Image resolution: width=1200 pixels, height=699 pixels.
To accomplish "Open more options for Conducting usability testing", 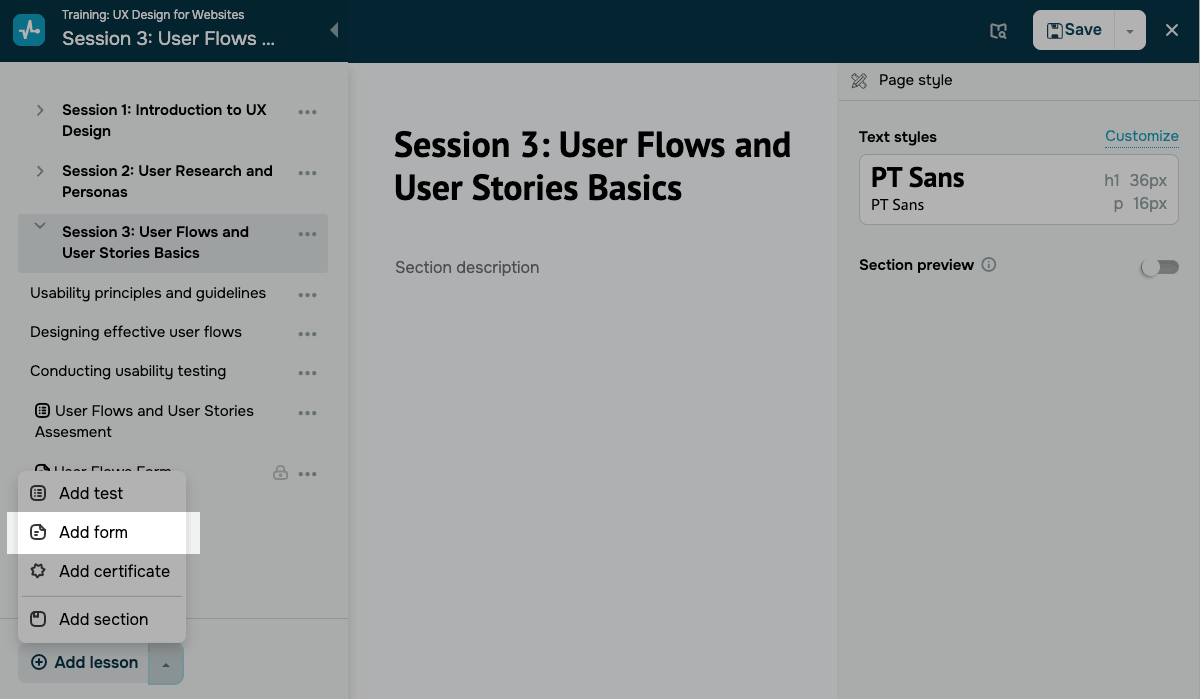I will (x=307, y=373).
